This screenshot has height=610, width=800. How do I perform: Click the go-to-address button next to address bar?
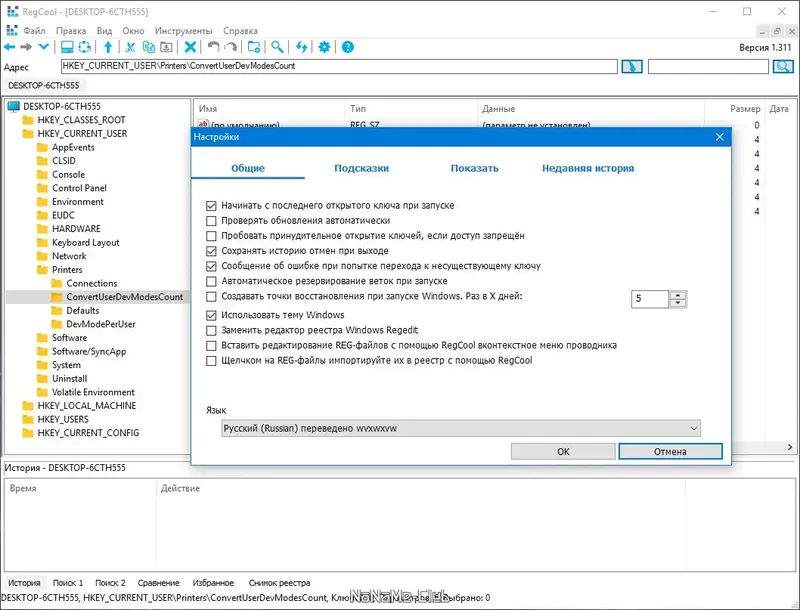tap(631, 66)
